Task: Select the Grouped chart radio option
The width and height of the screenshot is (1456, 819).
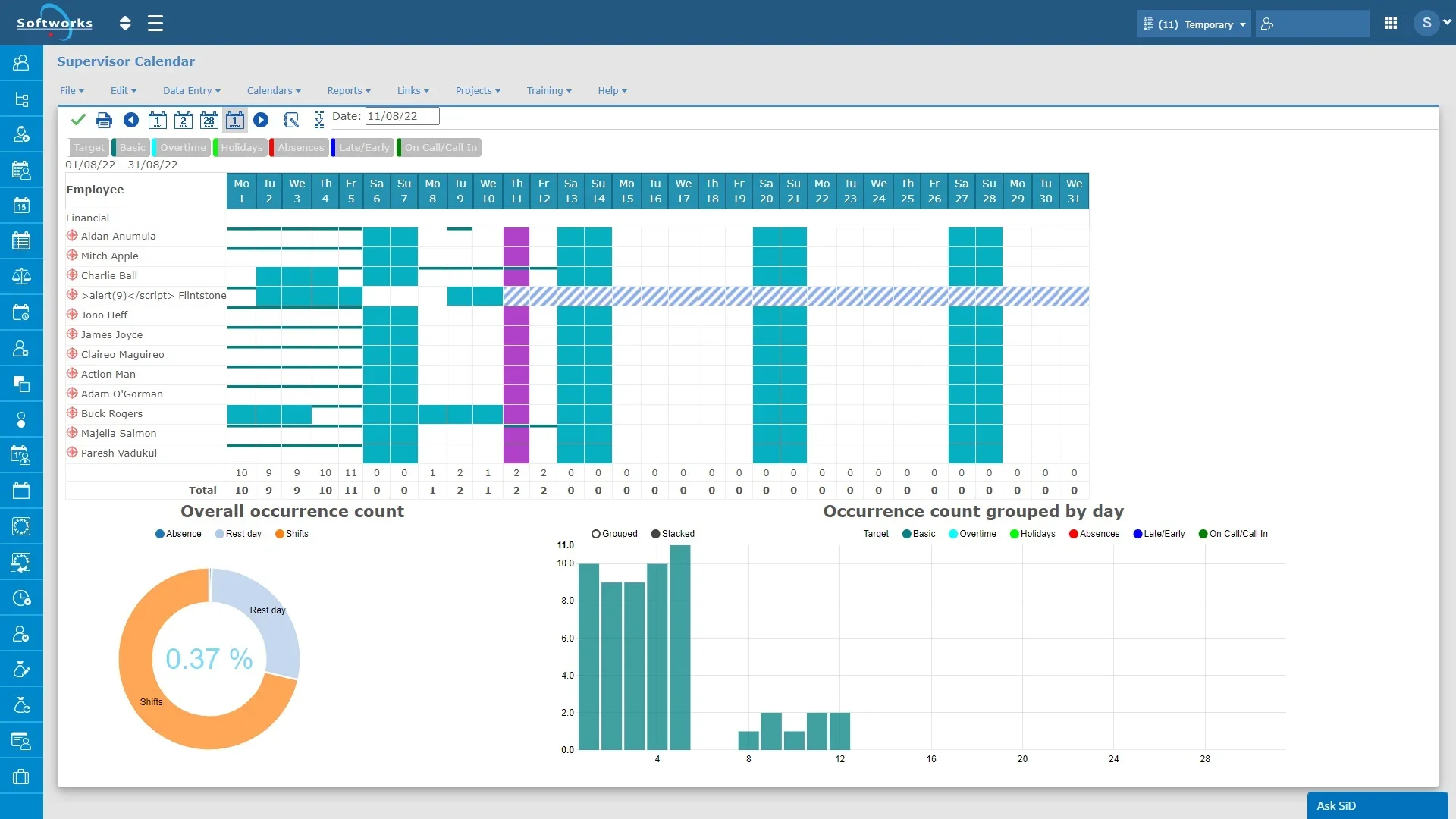Action: 596,534
